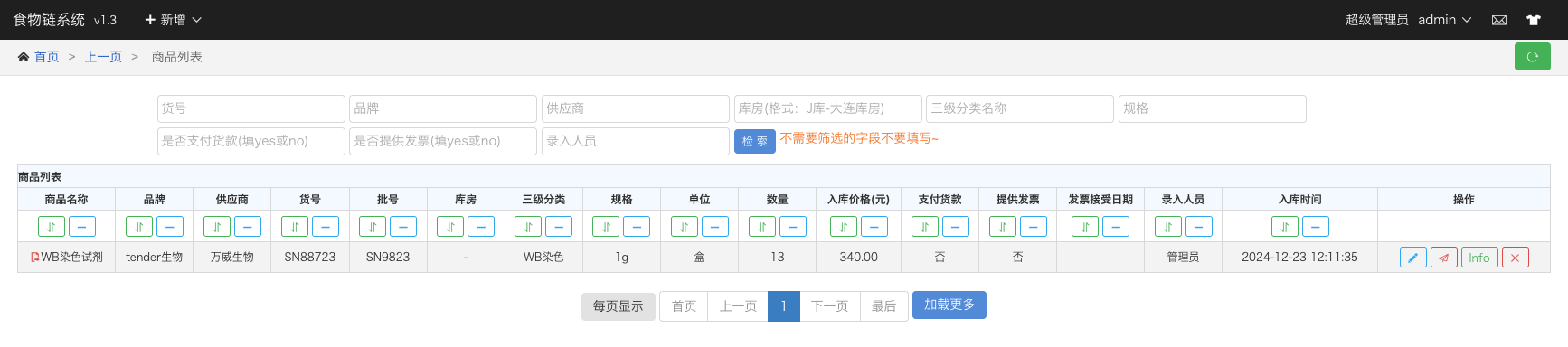Screen dimensions: 1568x347
Task: Click the minus icon under 录入人员 column
Action: [x=1199, y=227]
